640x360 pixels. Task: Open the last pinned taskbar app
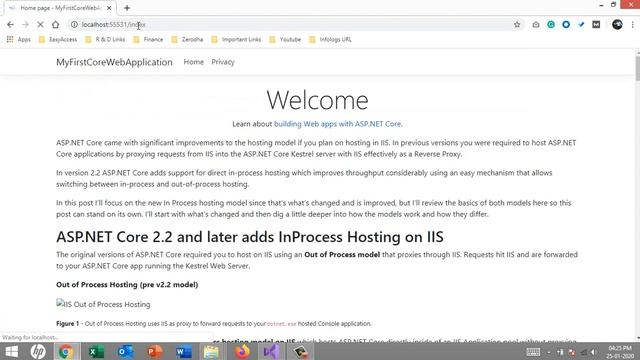(x=300, y=351)
